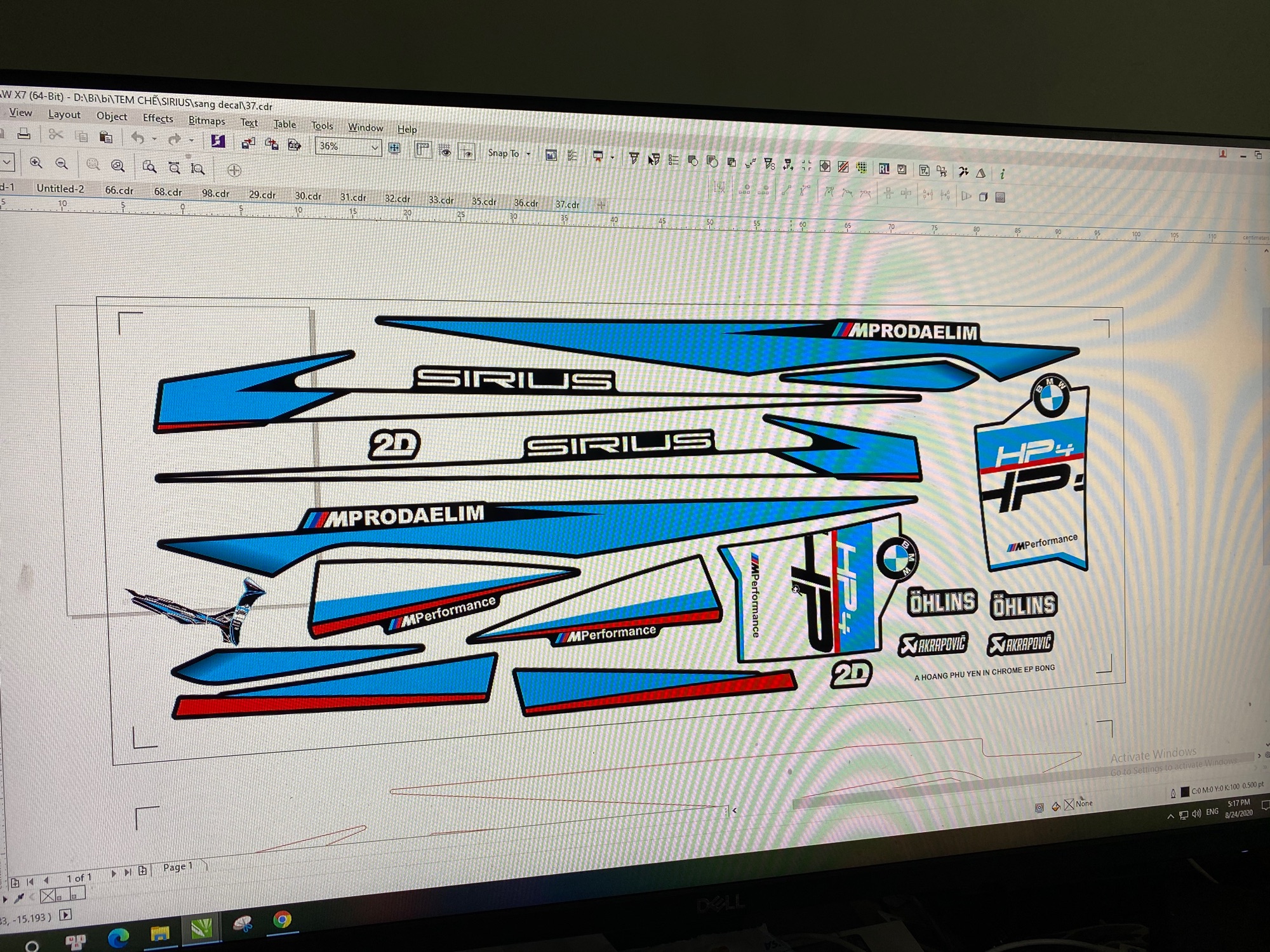Go to the last page in page navigator
The height and width of the screenshot is (952, 1270).
click(x=128, y=873)
